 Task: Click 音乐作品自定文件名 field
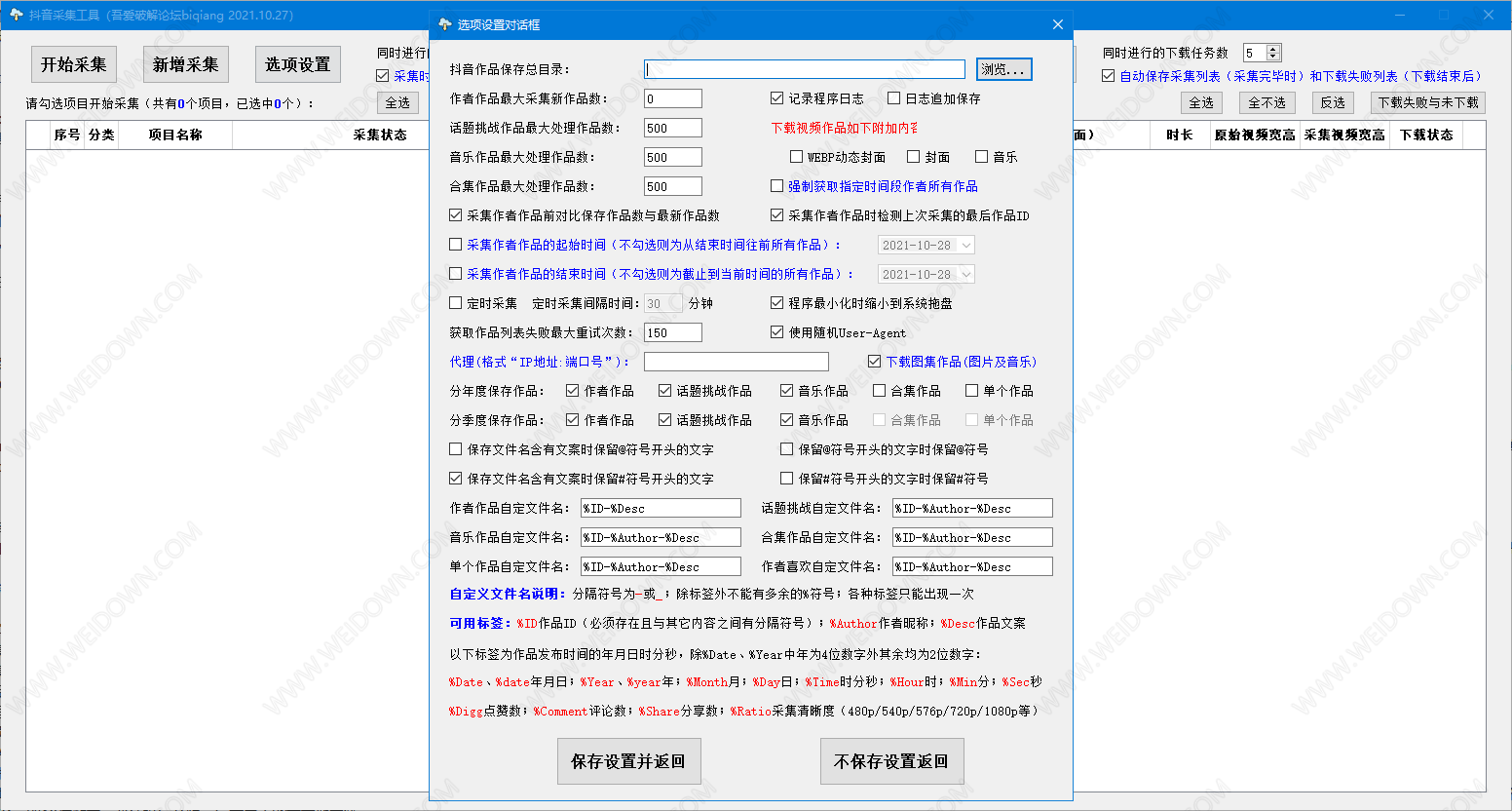pos(661,537)
